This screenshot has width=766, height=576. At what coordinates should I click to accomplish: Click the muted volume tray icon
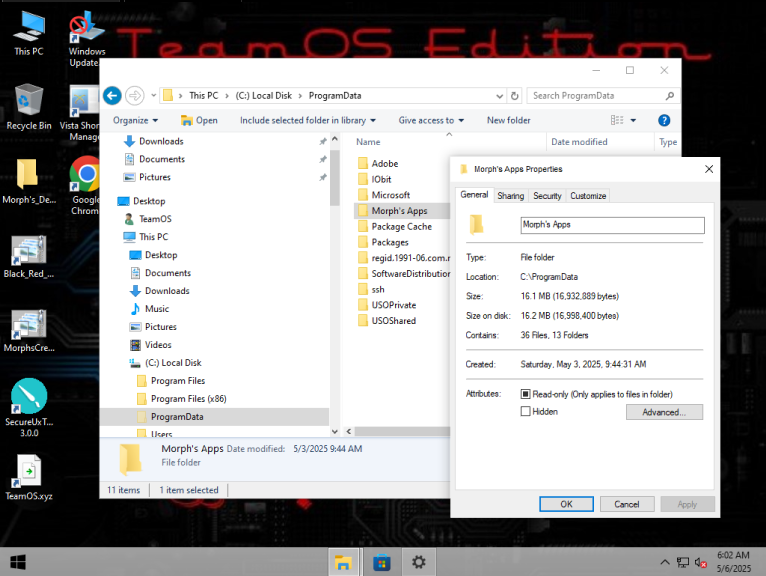[x=701, y=563]
